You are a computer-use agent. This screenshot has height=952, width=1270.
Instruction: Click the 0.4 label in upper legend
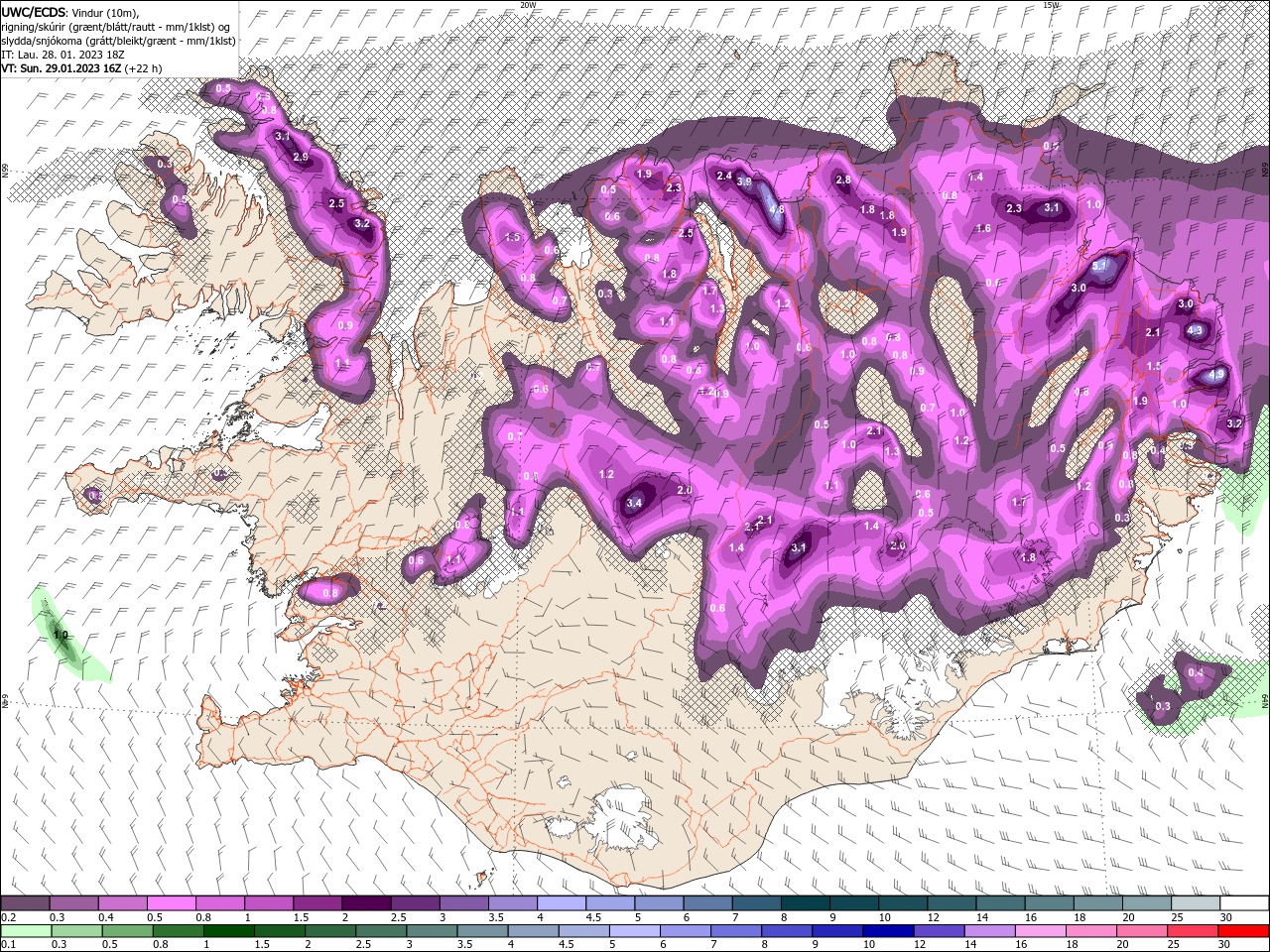106,917
